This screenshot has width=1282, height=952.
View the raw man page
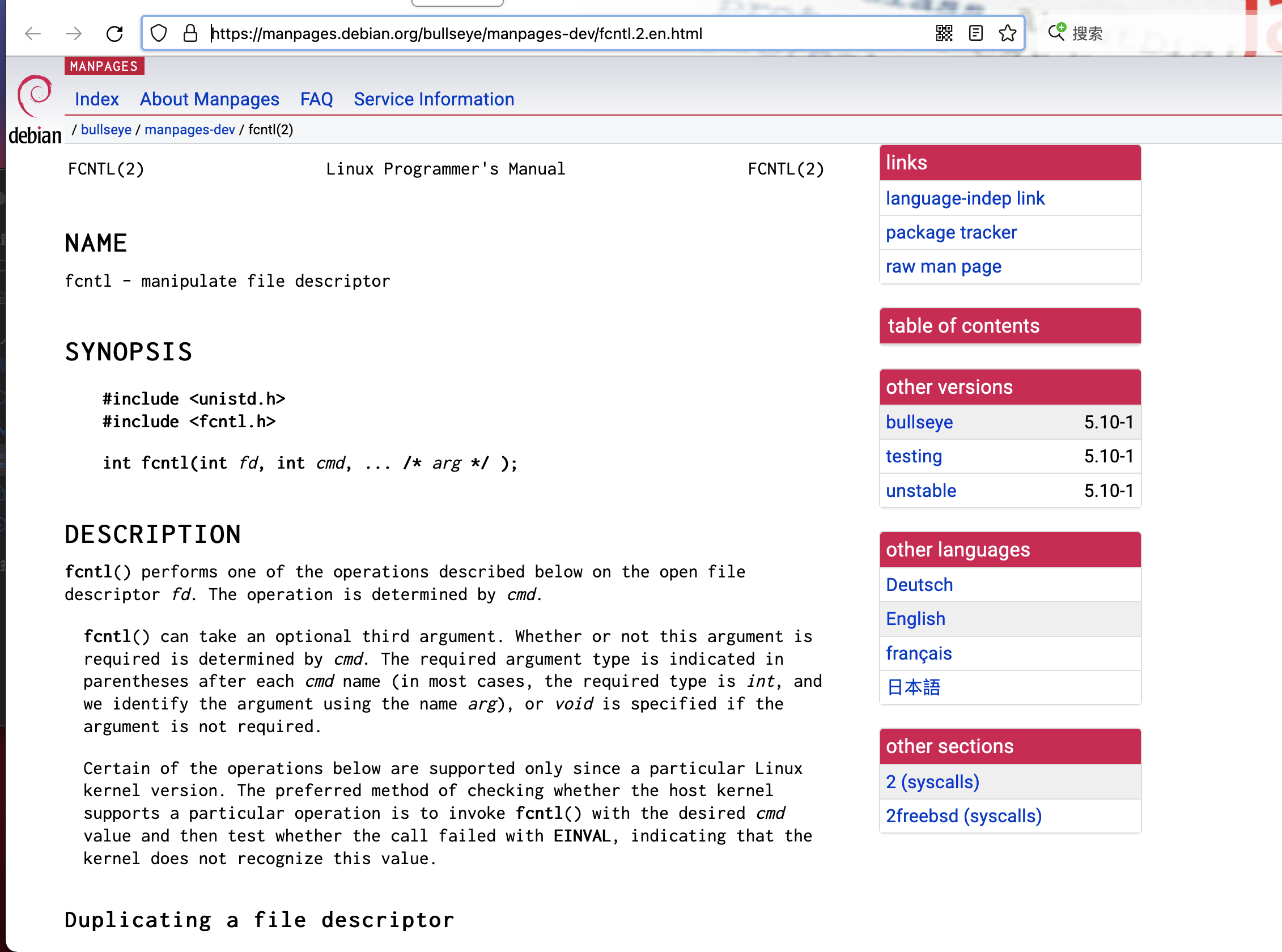coord(944,266)
